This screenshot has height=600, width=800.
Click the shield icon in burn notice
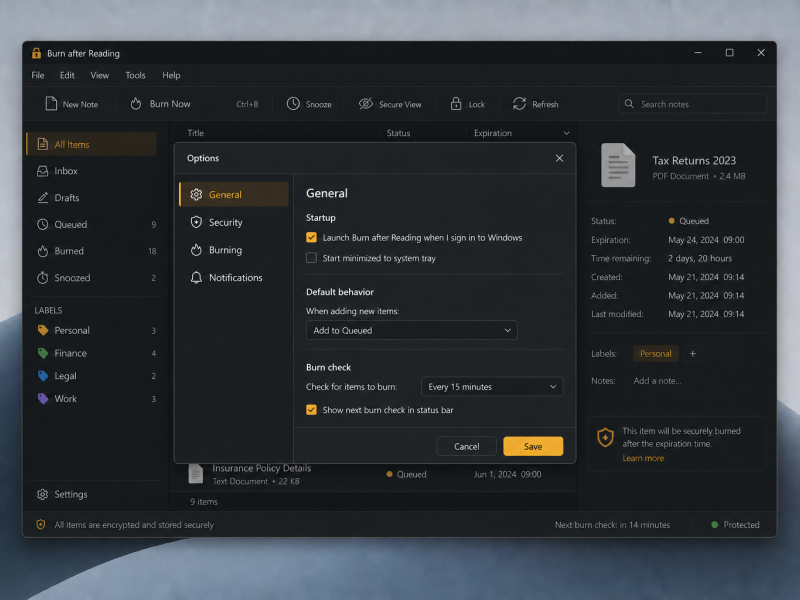[x=606, y=438]
